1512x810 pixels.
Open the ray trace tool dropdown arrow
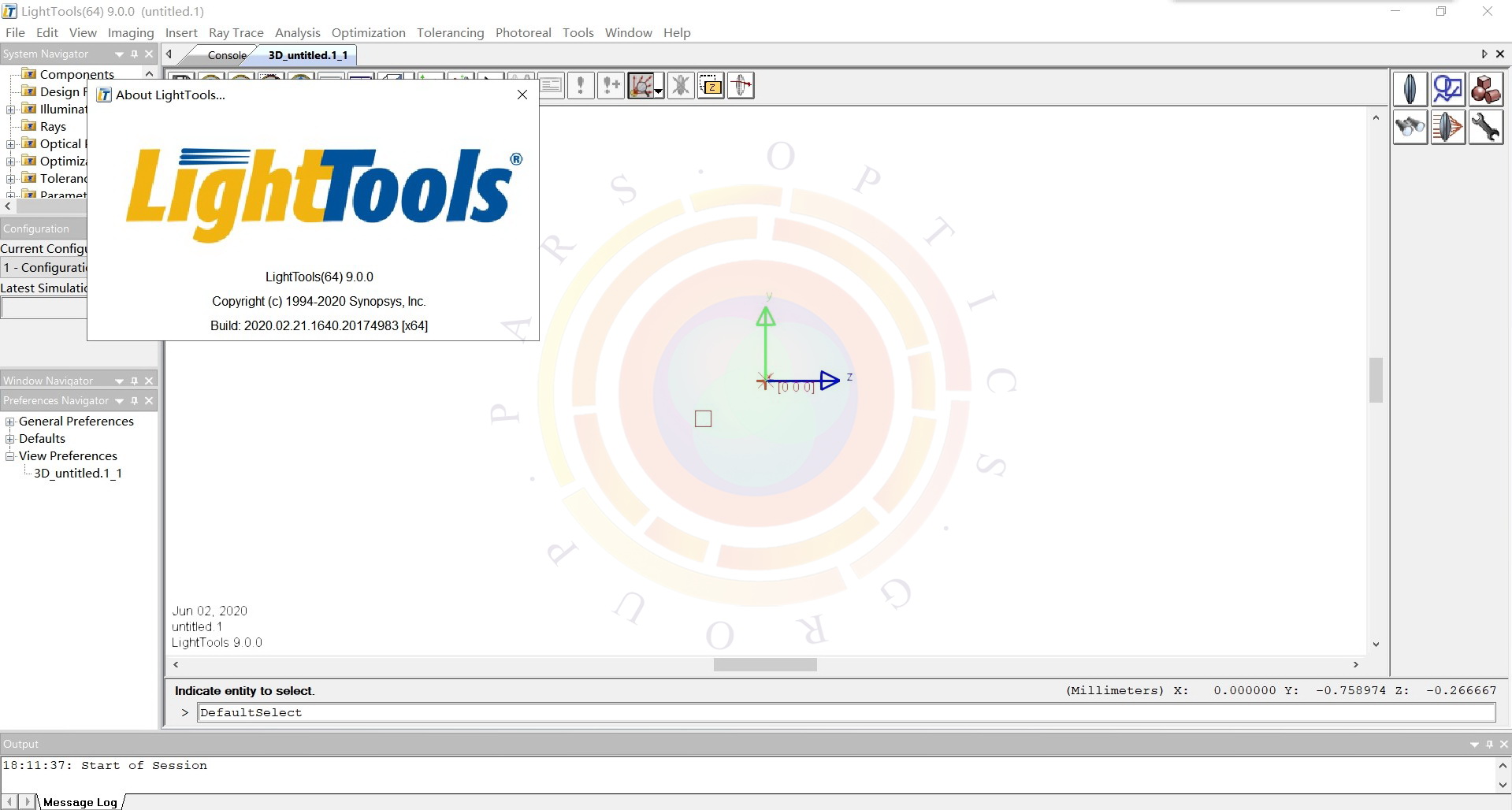click(658, 91)
